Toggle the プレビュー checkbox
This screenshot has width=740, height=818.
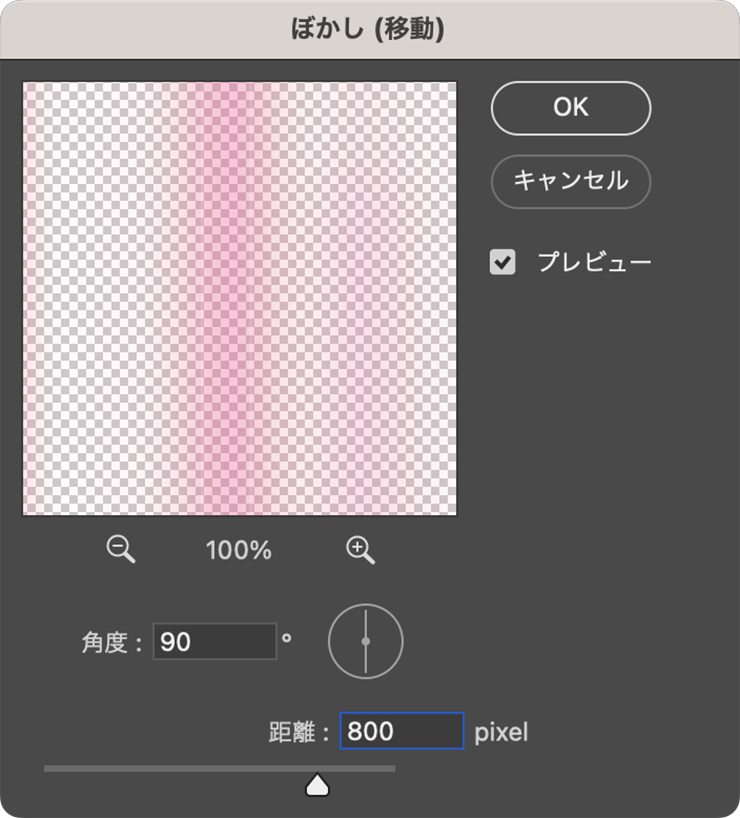pos(502,262)
